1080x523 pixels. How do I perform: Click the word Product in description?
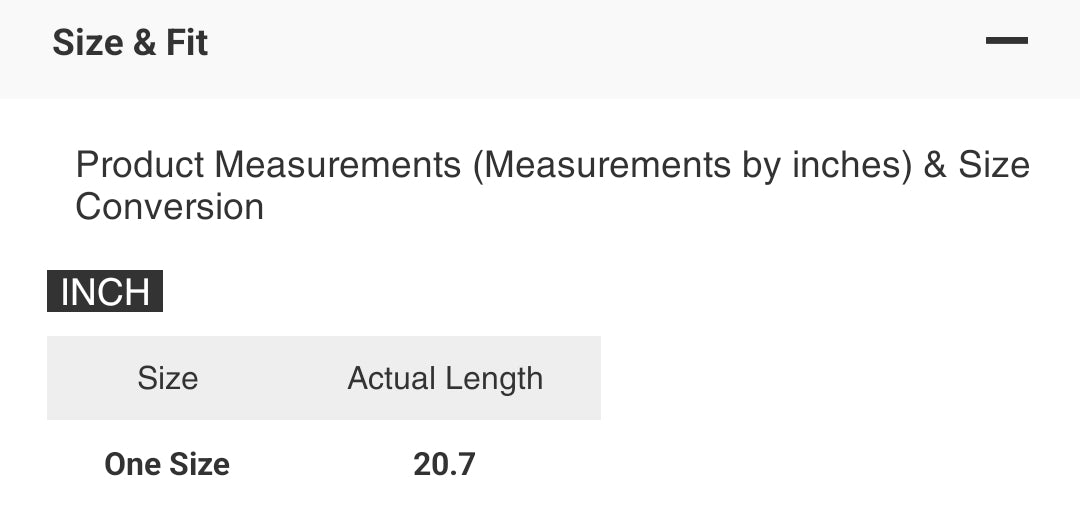click(x=140, y=165)
